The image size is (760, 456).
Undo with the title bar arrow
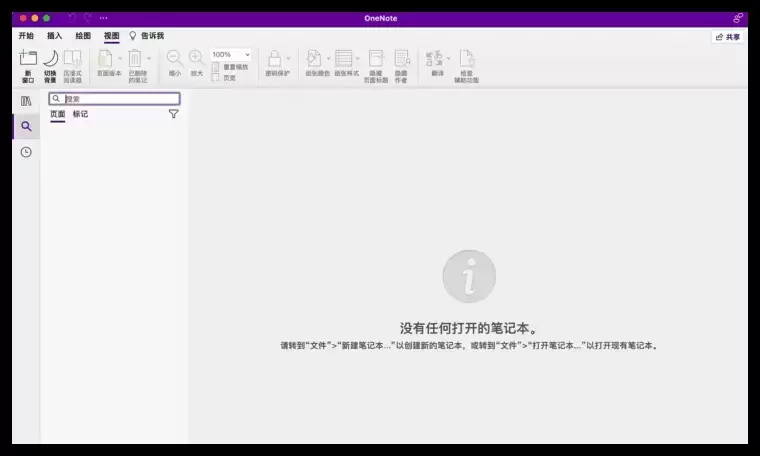pos(72,18)
